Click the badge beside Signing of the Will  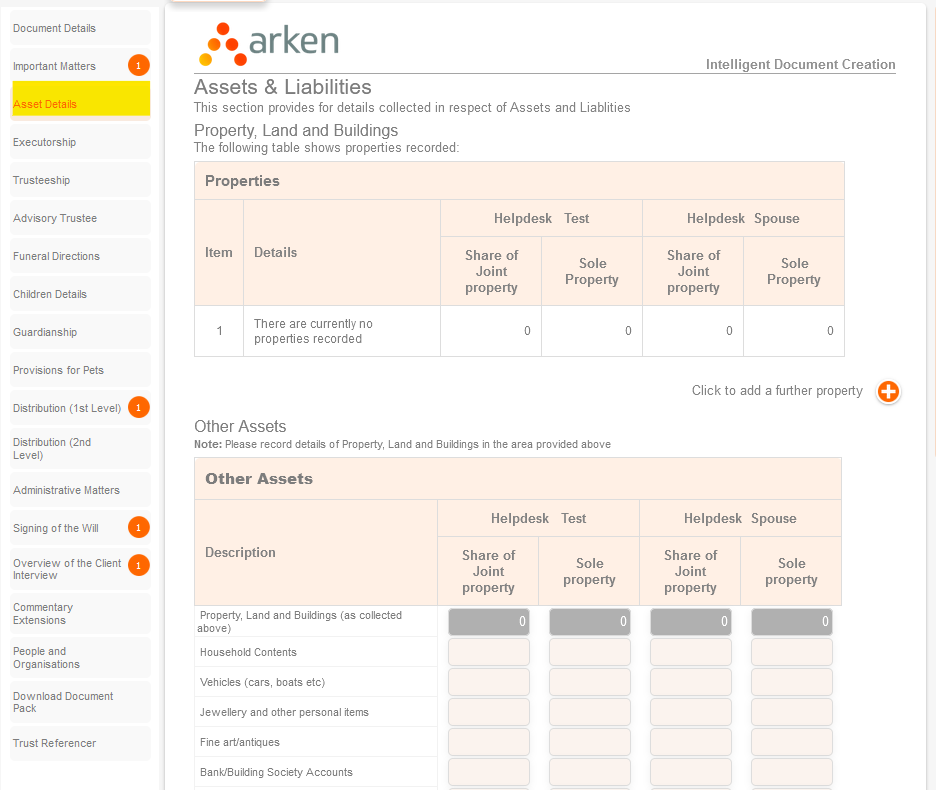[138, 527]
